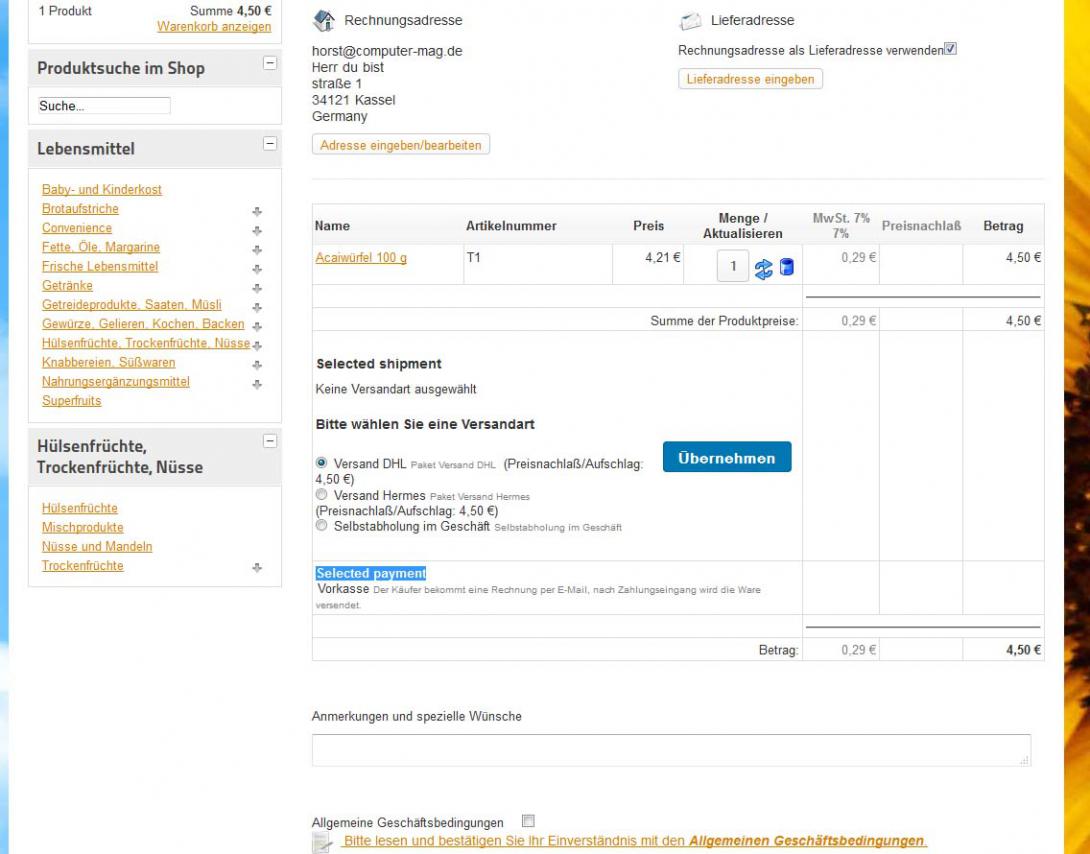Click the refresh quantity icon for Acaiwürfel
1090x854 pixels.
coord(764,268)
